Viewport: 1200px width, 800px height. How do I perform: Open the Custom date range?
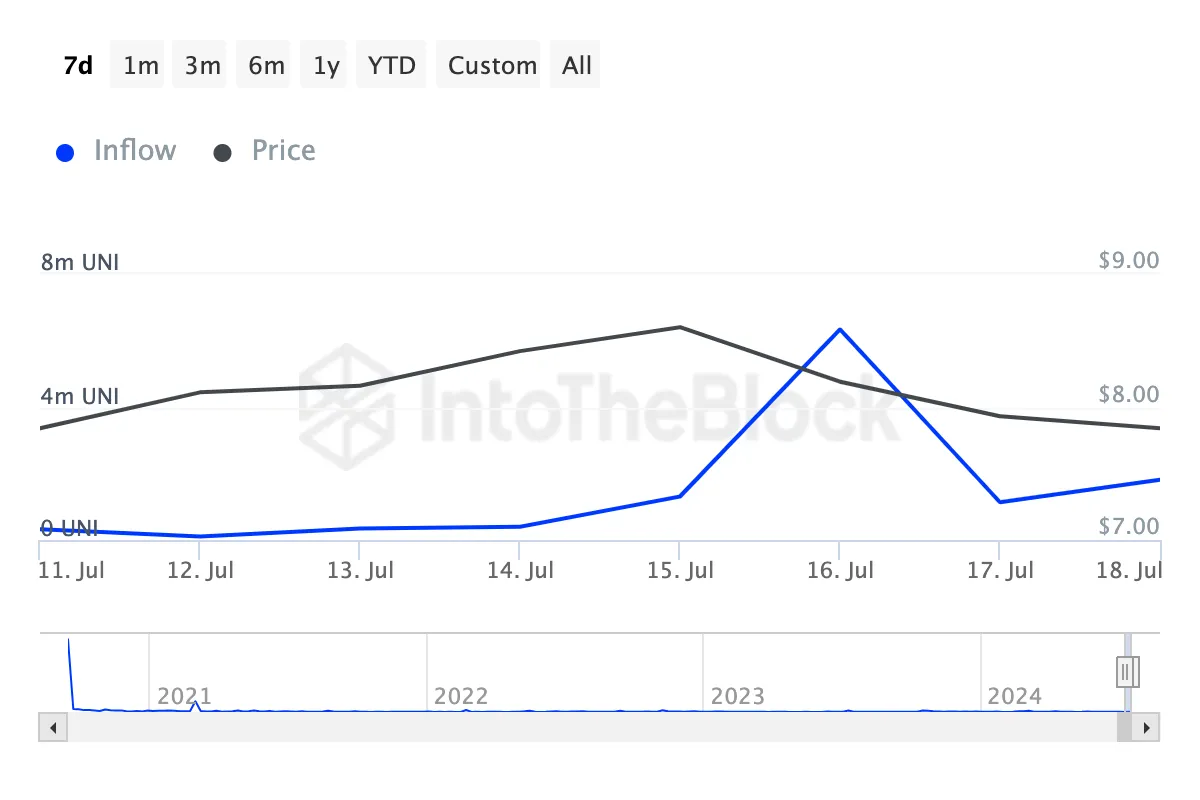coord(492,66)
